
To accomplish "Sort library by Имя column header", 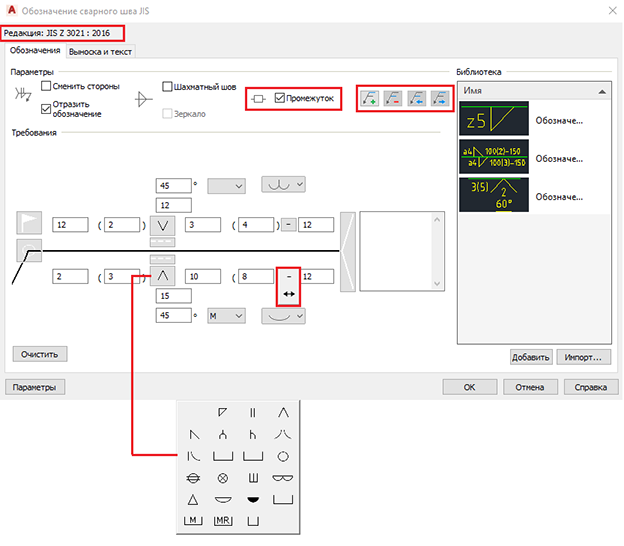I will tap(534, 91).
